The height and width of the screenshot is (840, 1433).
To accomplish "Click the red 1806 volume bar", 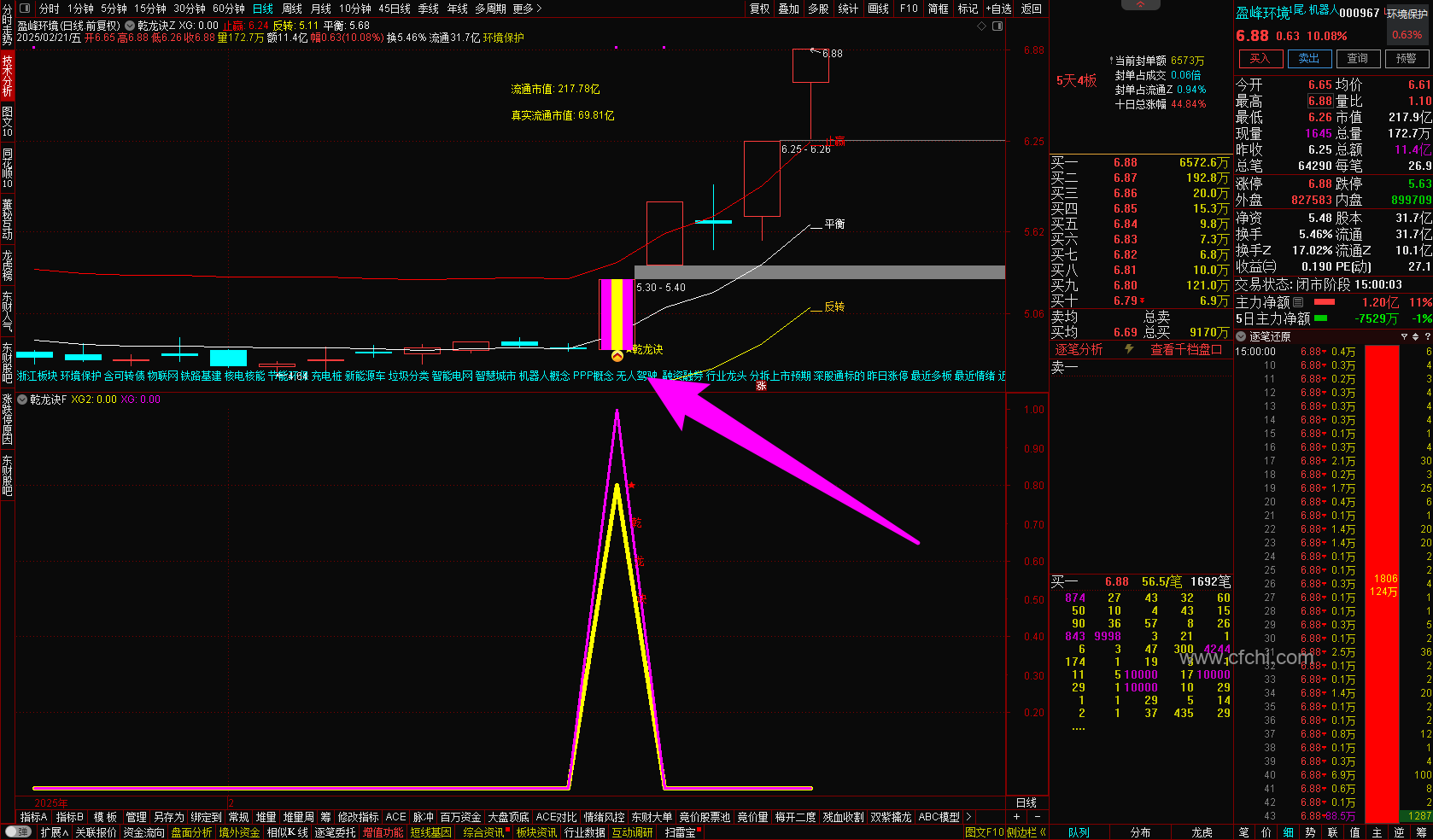I will (x=1383, y=583).
